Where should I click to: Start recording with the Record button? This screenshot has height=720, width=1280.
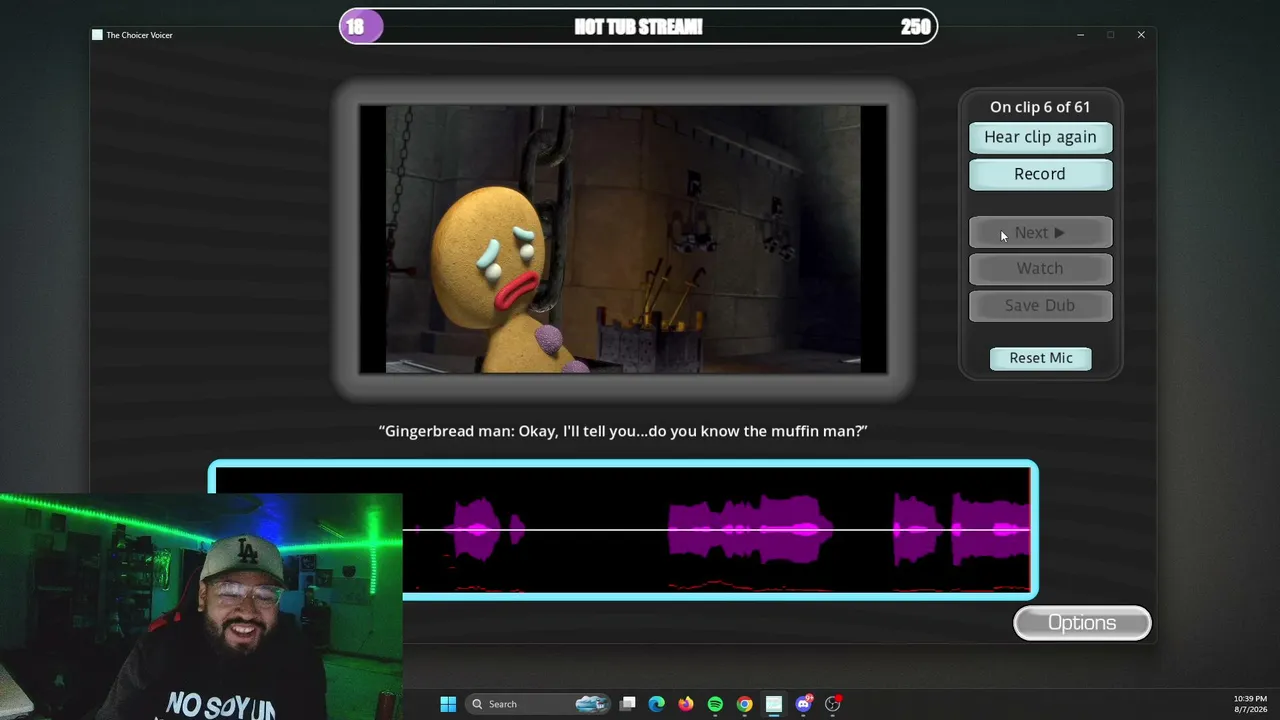(1040, 174)
